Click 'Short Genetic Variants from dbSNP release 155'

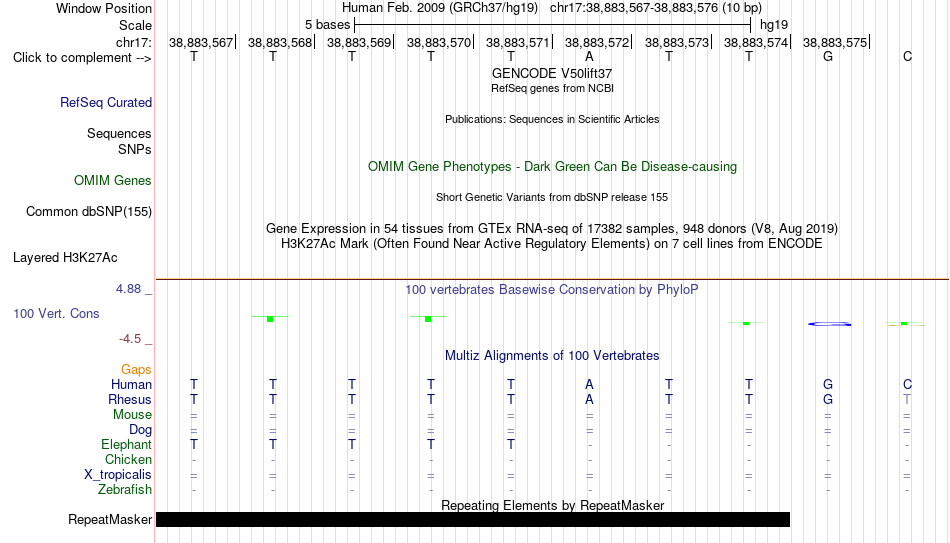click(x=552, y=198)
